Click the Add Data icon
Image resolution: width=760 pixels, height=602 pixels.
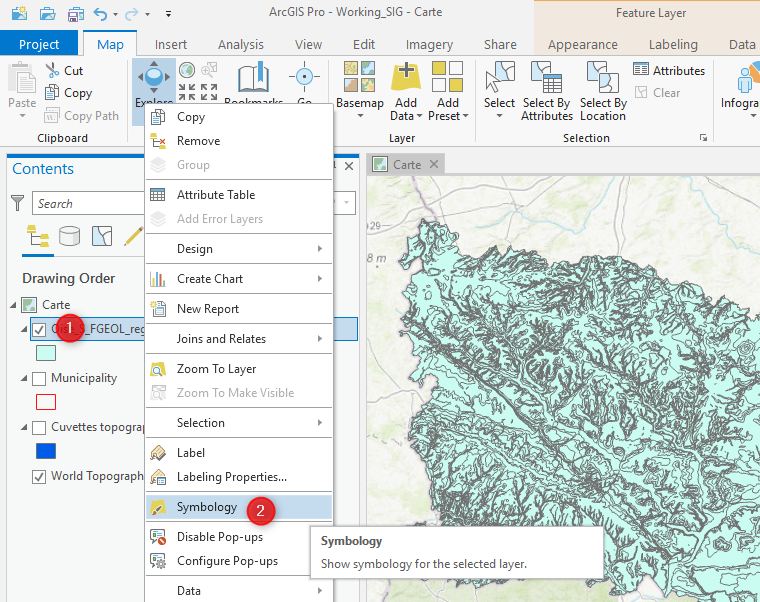[x=406, y=77]
